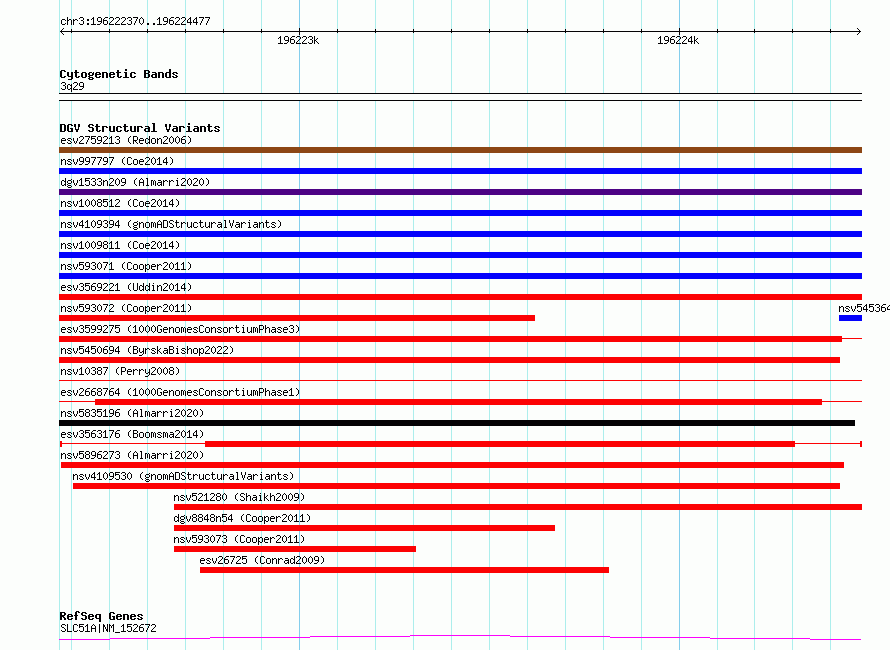Click the esv2668764 (1000GenomesConsortiumPhase1) red bar
Screen dimensions: 890x650
pos(458,402)
